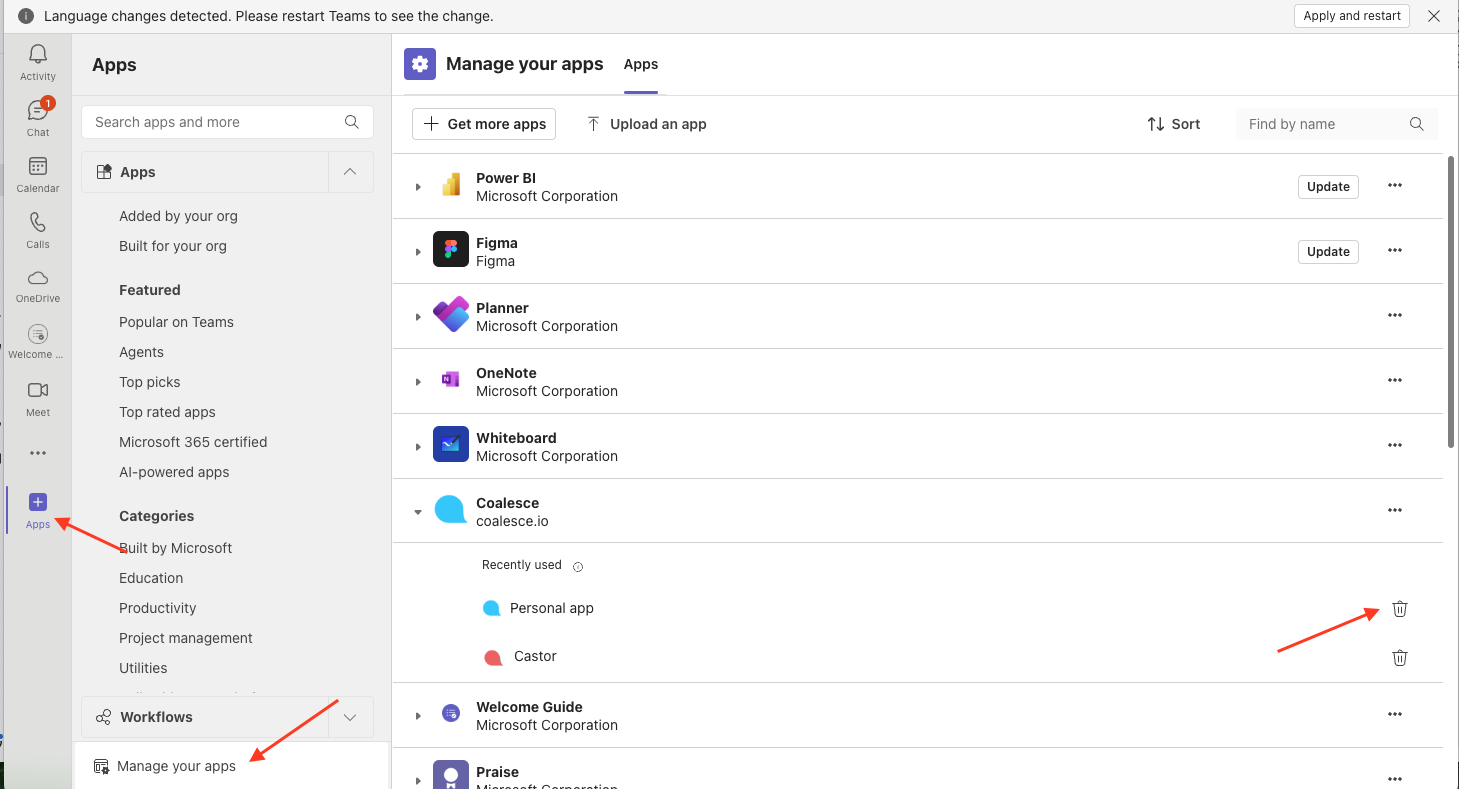Screen dimensions: 1459x789
Task: Click trash icon next to Castor
Action: (x=1399, y=657)
